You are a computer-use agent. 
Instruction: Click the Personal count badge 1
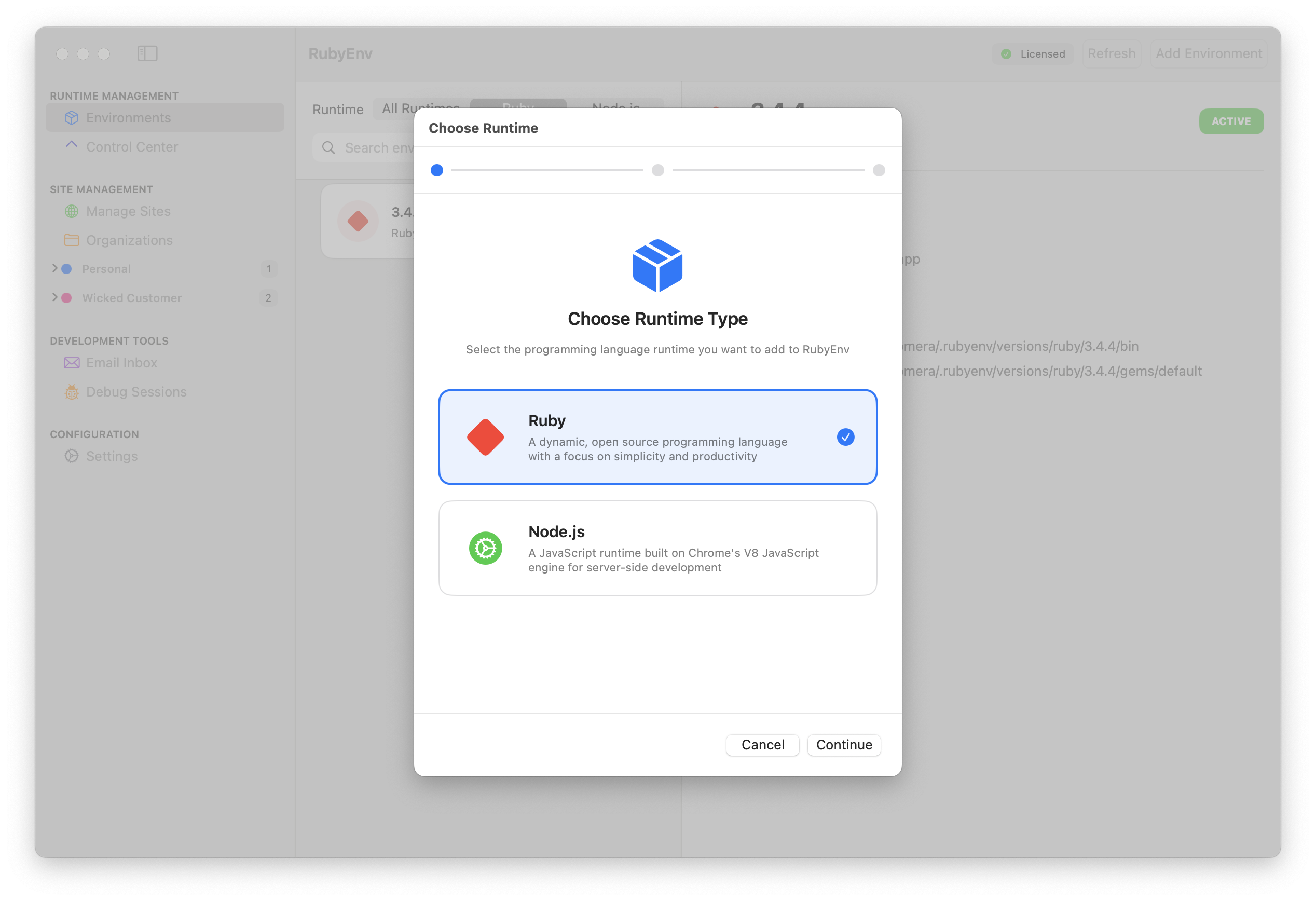click(x=268, y=268)
